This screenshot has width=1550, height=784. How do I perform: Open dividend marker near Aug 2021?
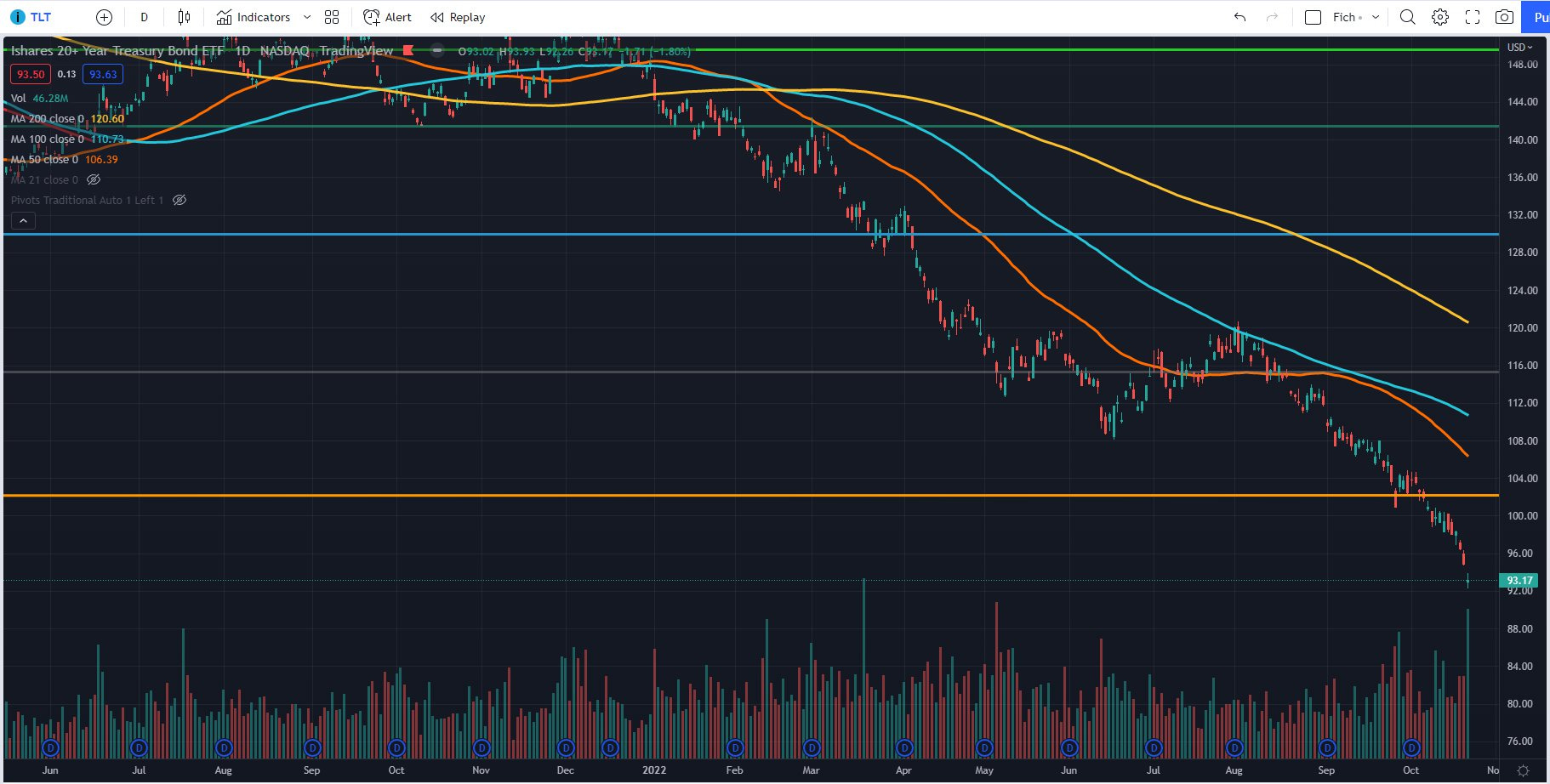click(x=224, y=748)
